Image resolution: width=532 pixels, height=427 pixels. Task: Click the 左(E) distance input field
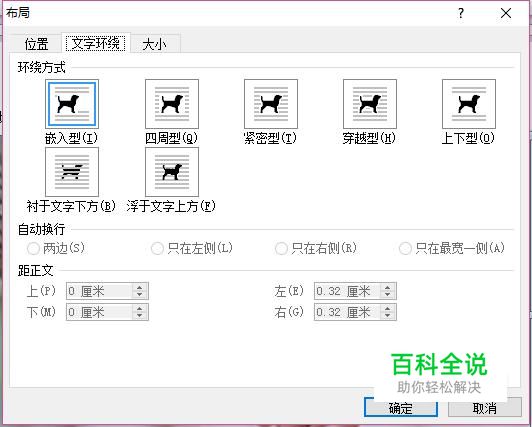[x=347, y=291]
